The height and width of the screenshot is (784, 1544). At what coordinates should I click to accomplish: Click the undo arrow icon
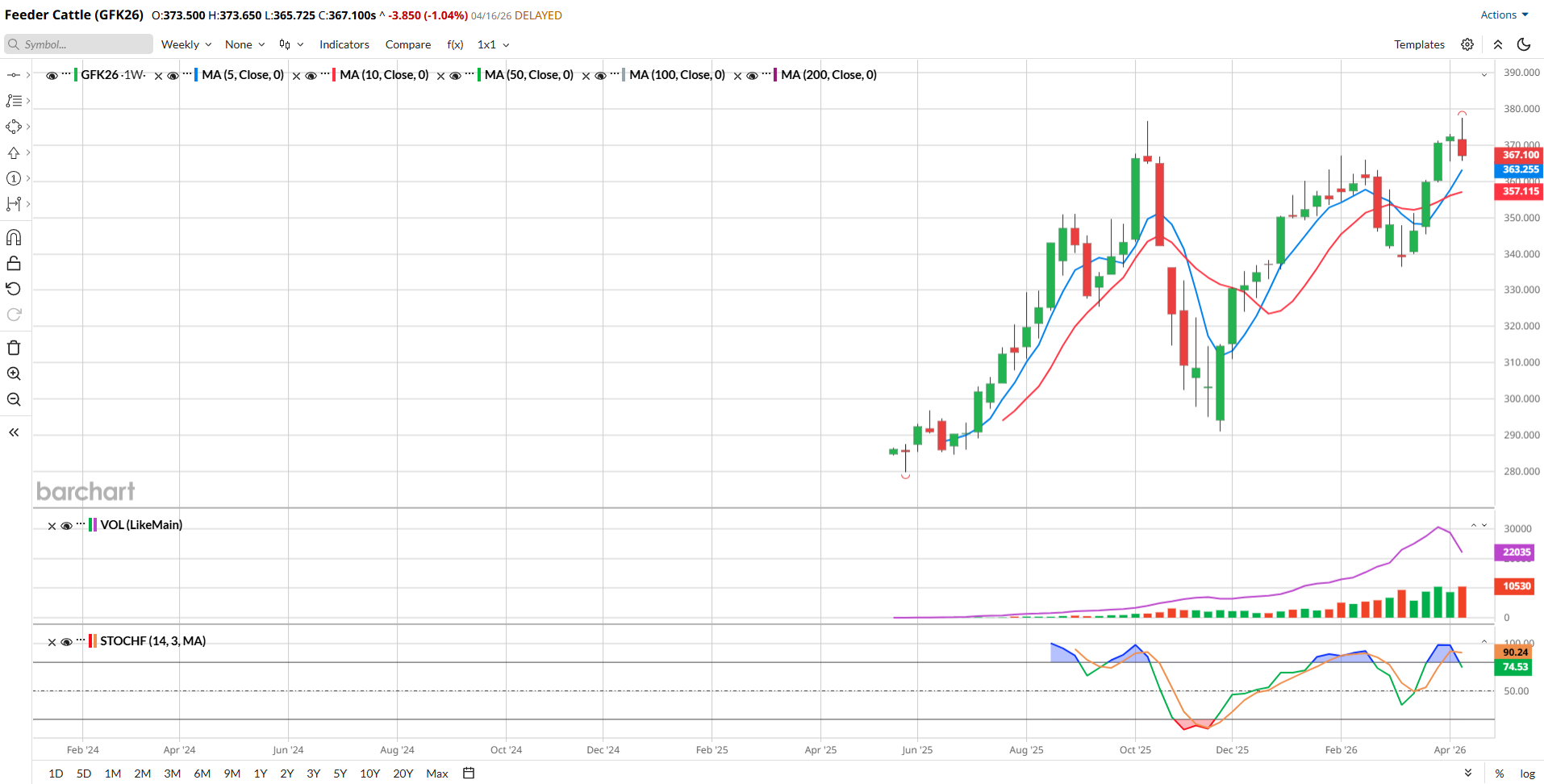coord(14,289)
